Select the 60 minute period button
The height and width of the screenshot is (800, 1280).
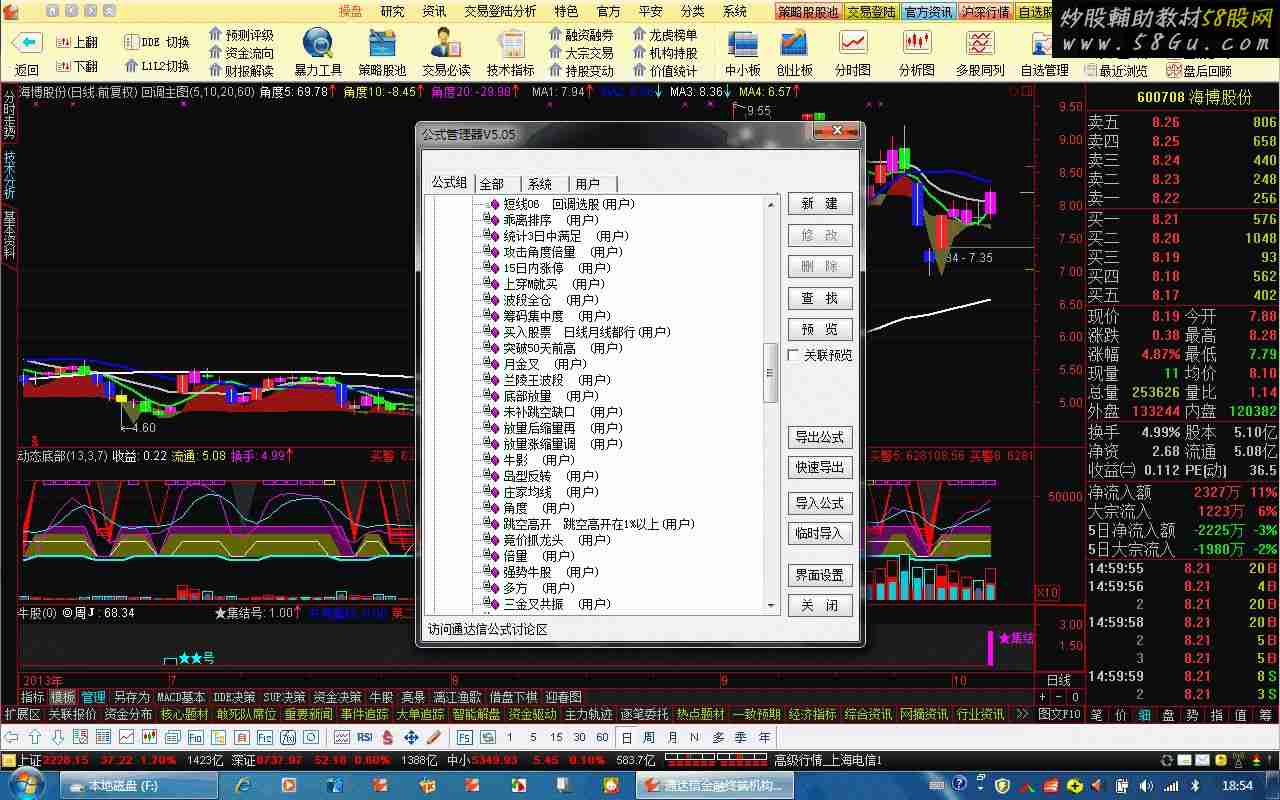pos(602,737)
